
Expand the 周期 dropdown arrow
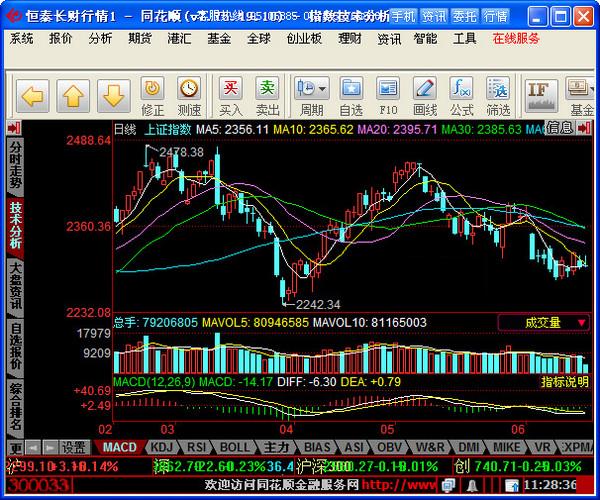tap(323, 89)
